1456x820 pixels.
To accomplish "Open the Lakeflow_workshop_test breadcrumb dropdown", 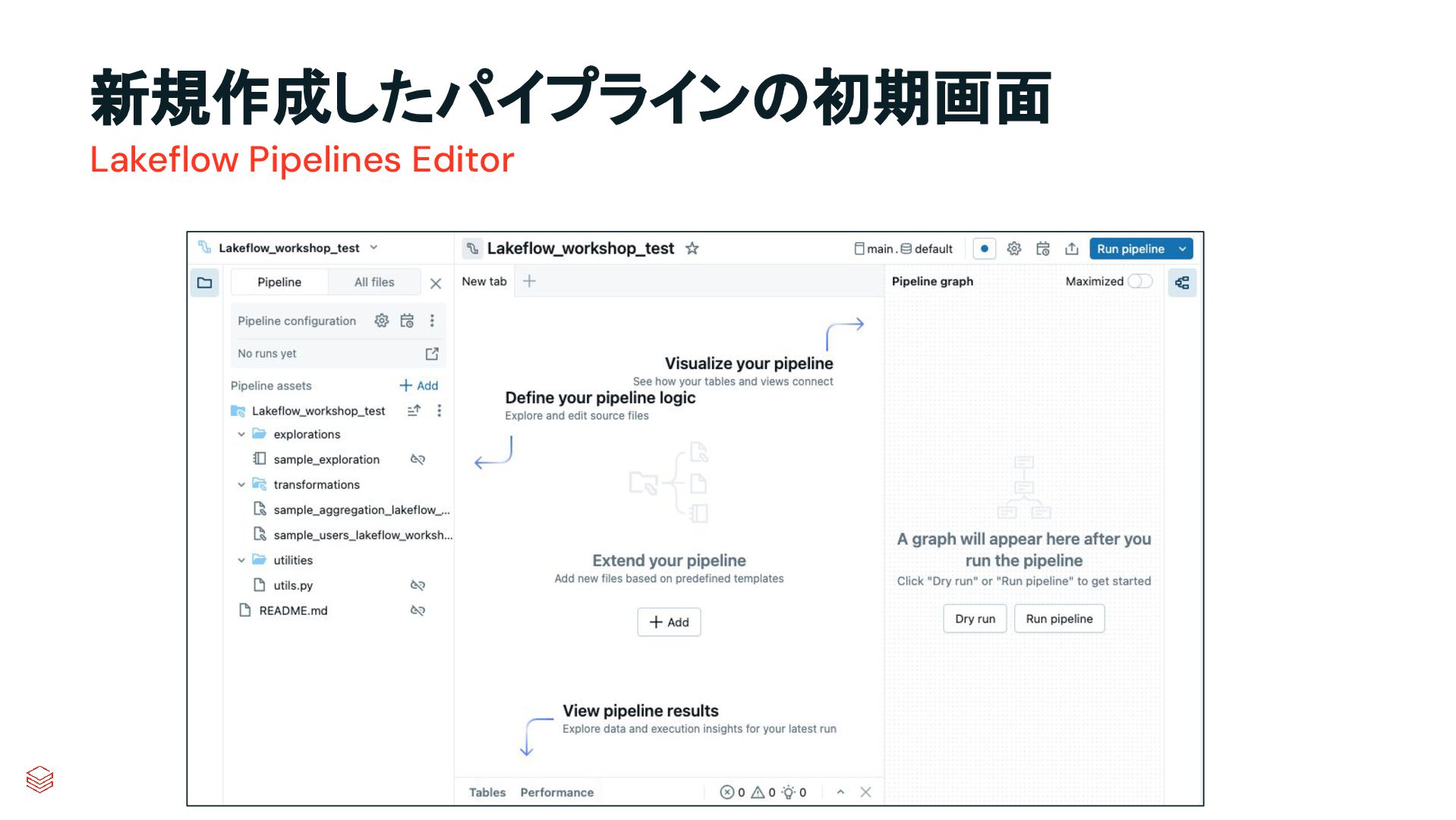I will 373,248.
